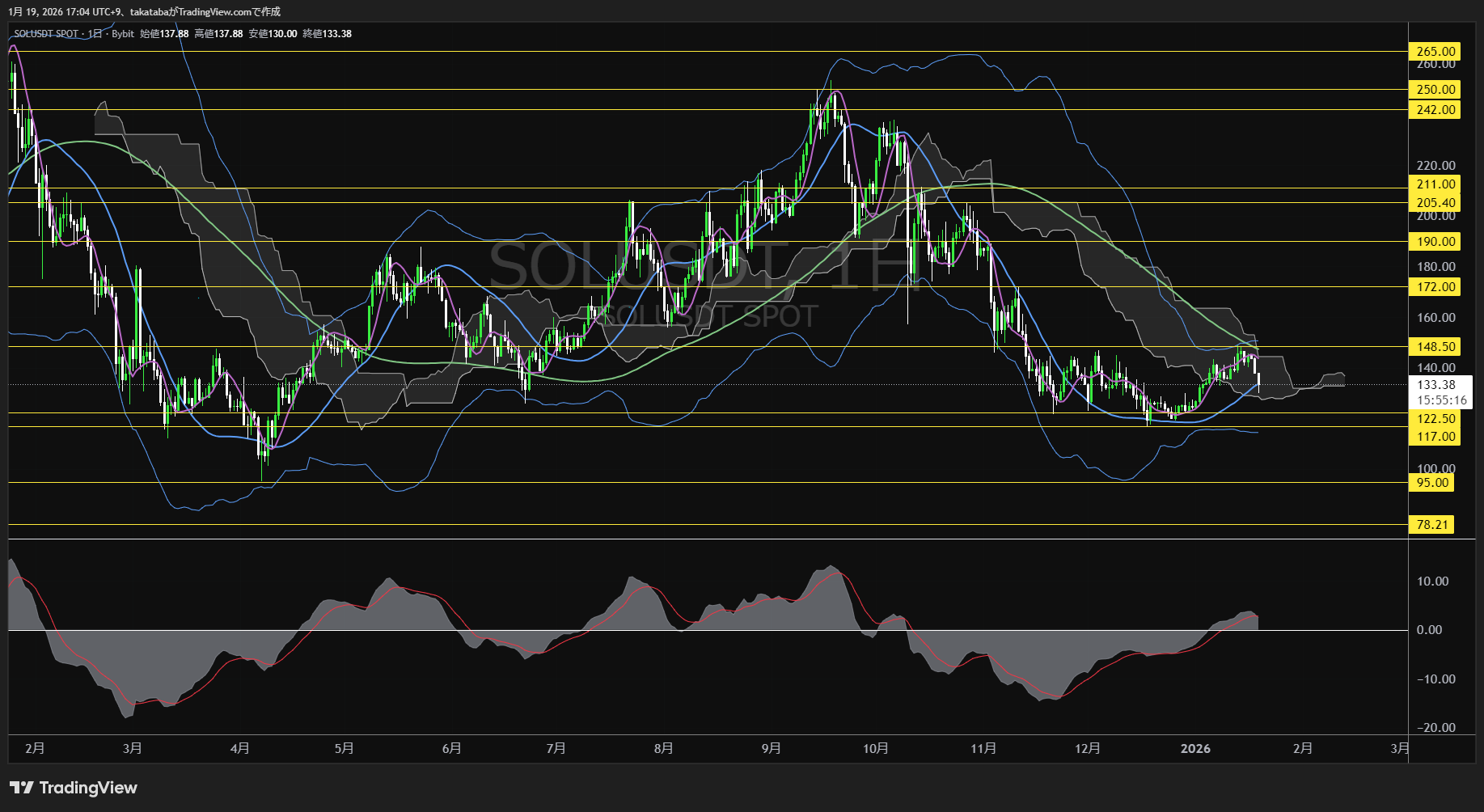
Task: Select the 7月 time axis label
Action: point(556,749)
